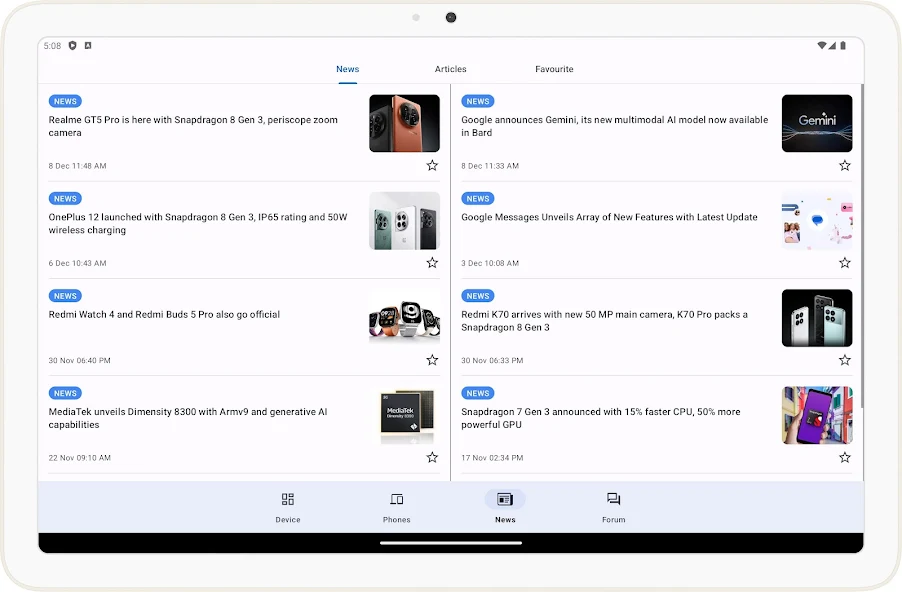Open MediaTek Dimensity chip thumbnail
The image size is (902, 592).
404,415
